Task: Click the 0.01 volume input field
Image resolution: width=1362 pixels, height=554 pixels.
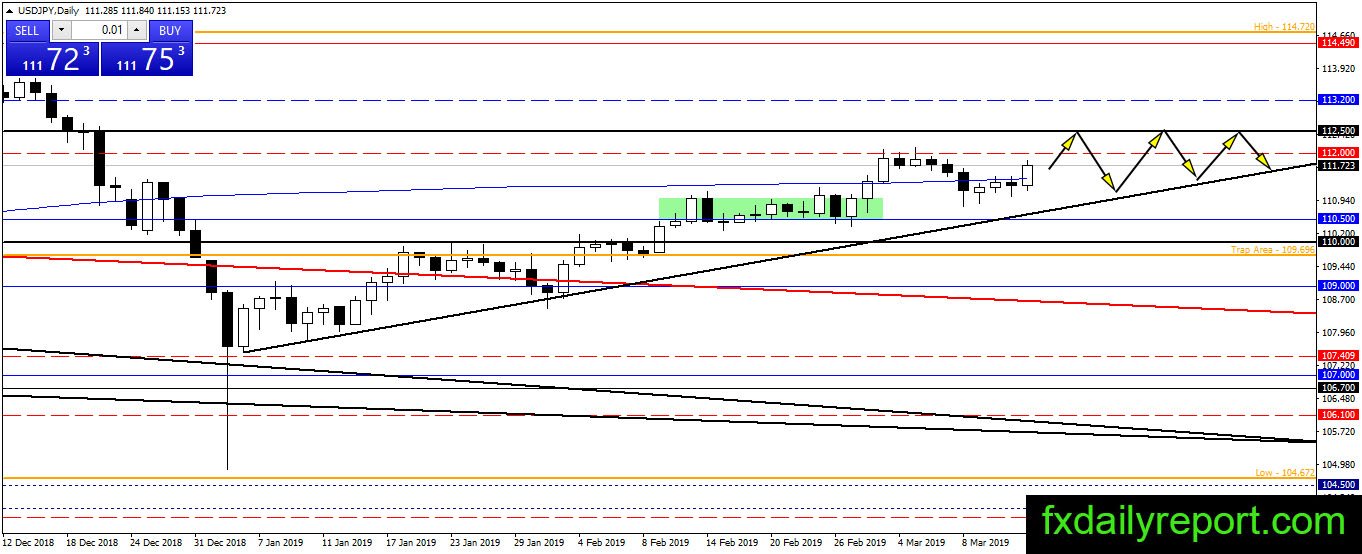Action: point(98,30)
